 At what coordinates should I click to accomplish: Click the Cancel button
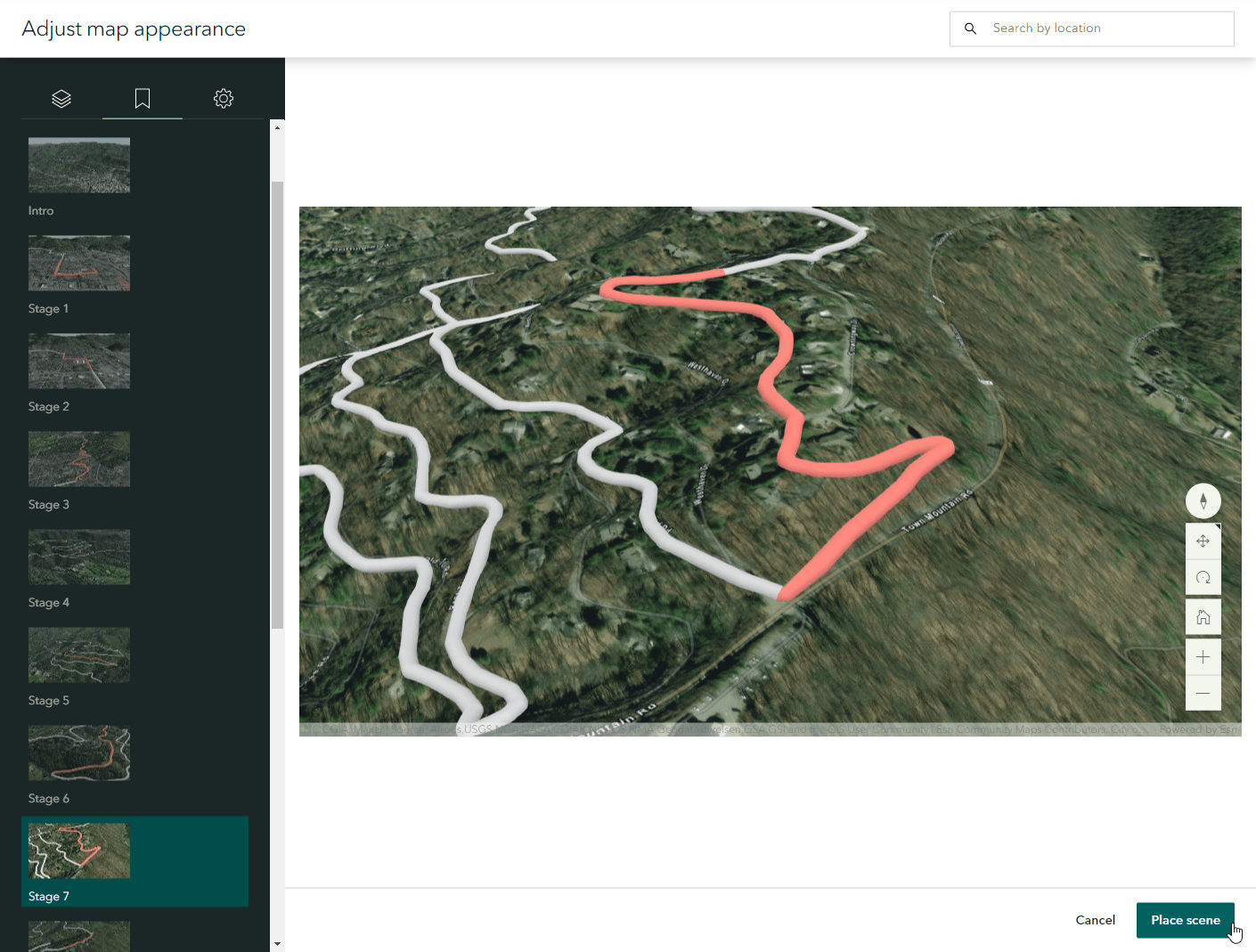pos(1095,920)
